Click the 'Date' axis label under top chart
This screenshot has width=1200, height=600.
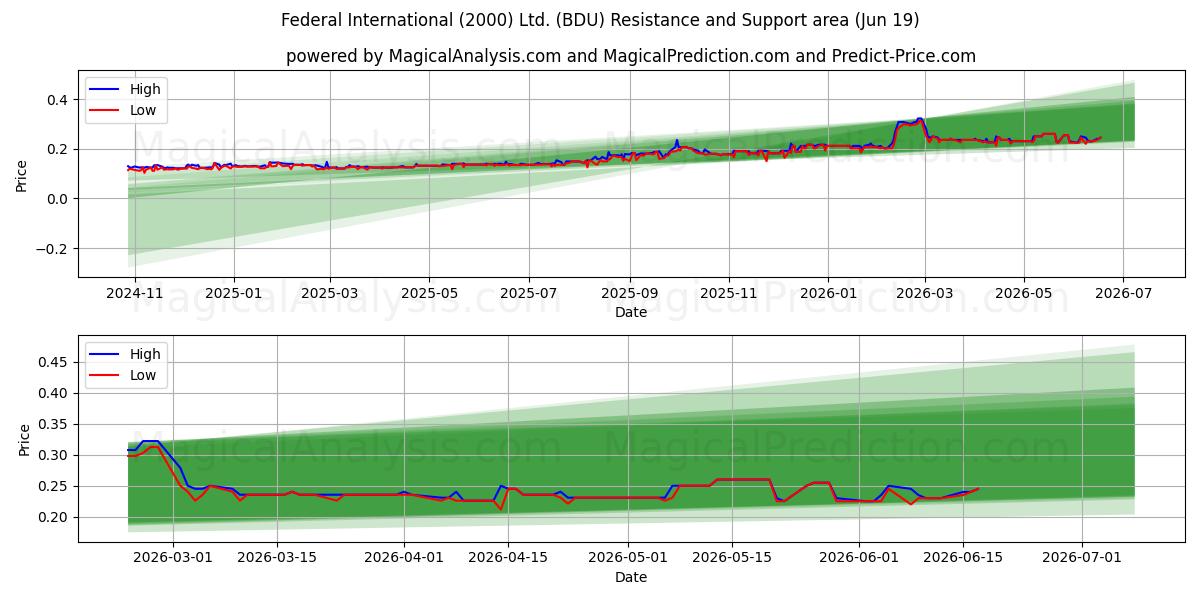(x=631, y=312)
